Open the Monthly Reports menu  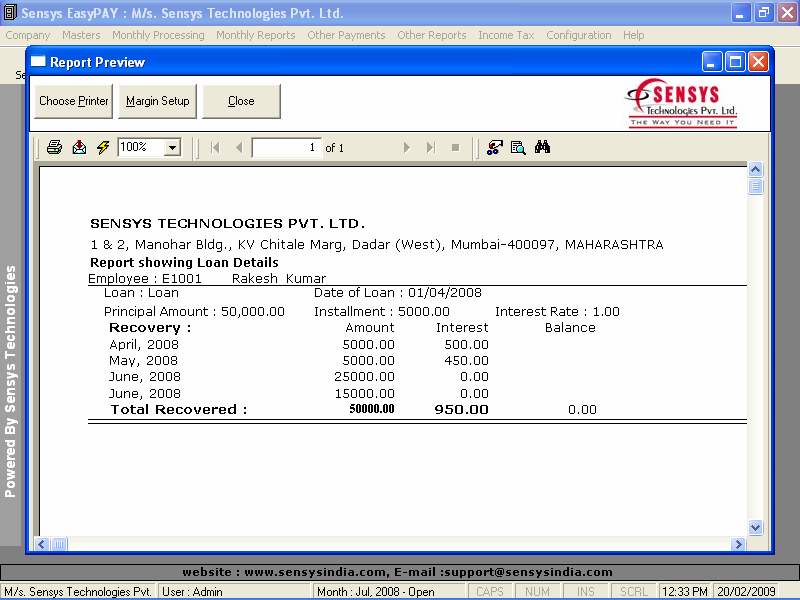tap(256, 35)
